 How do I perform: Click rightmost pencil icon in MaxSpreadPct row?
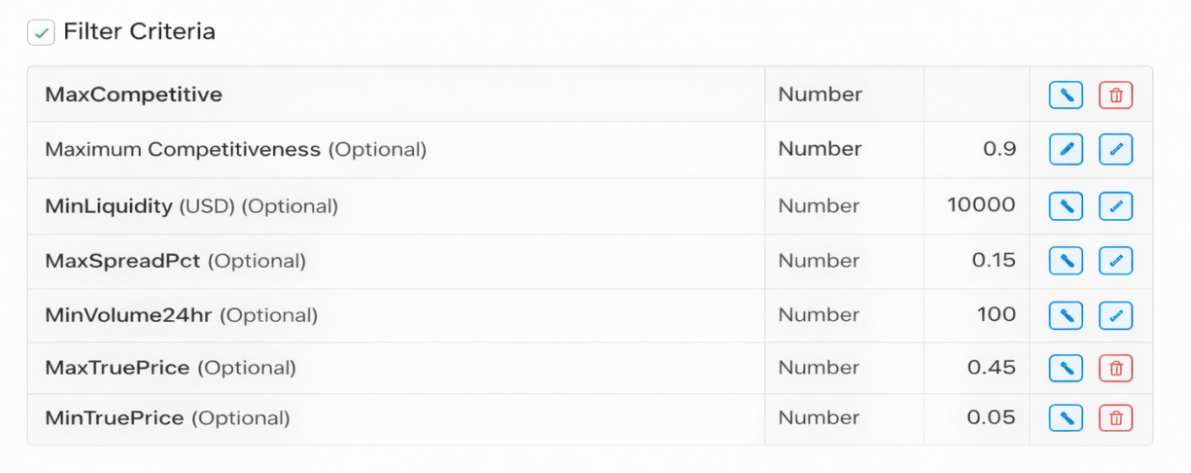[1116, 261]
